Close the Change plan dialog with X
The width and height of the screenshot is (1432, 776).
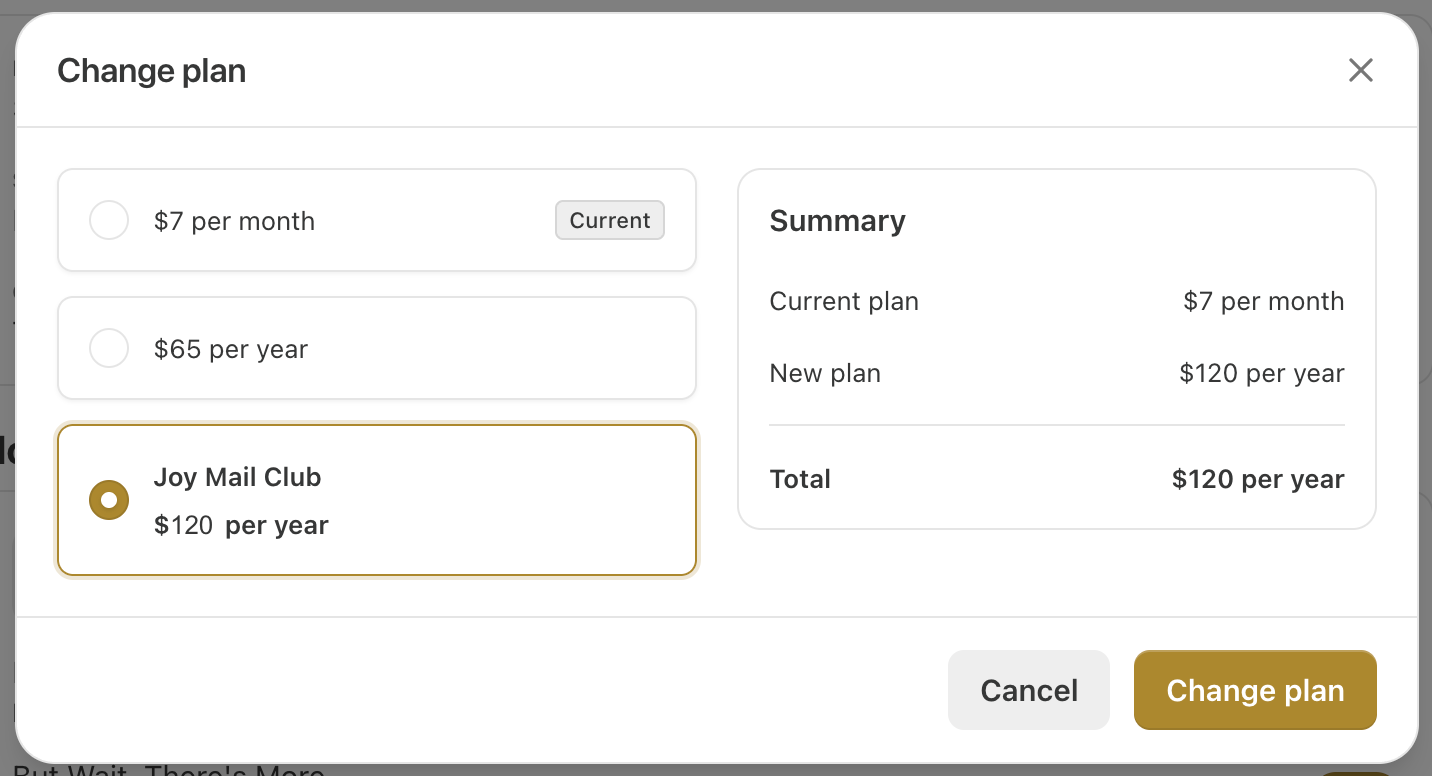(x=1360, y=70)
